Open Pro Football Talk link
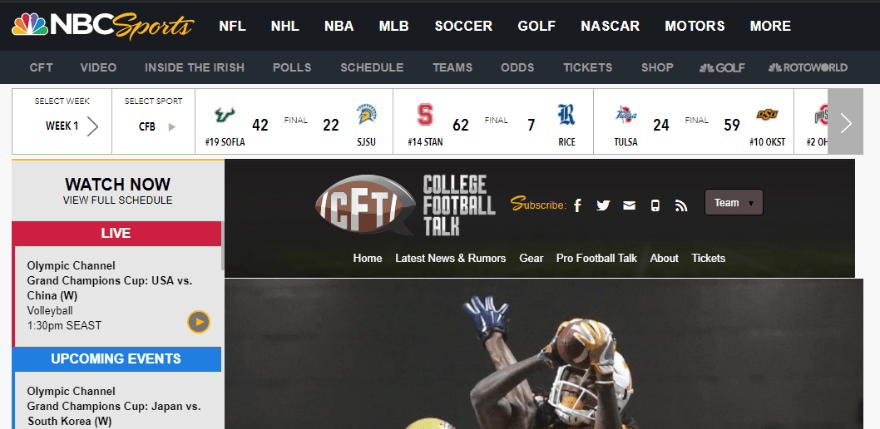 (597, 258)
